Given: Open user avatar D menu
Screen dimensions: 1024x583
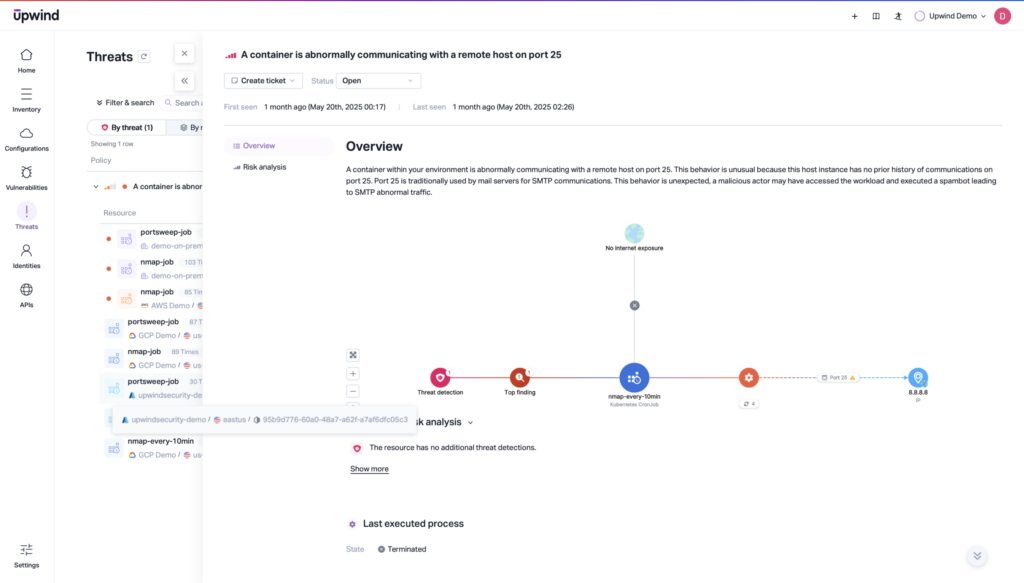Looking at the screenshot, I should (x=1002, y=16).
